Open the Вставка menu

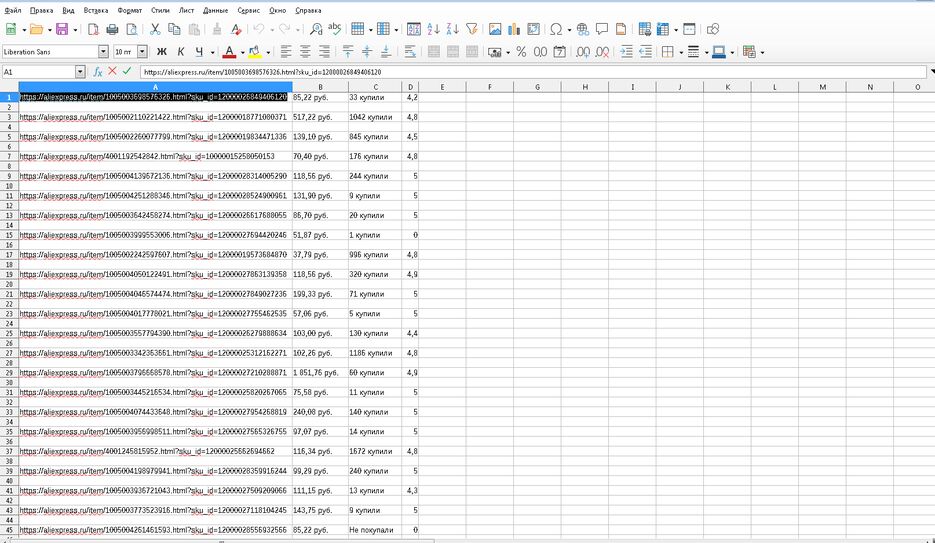pyautogui.click(x=96, y=10)
